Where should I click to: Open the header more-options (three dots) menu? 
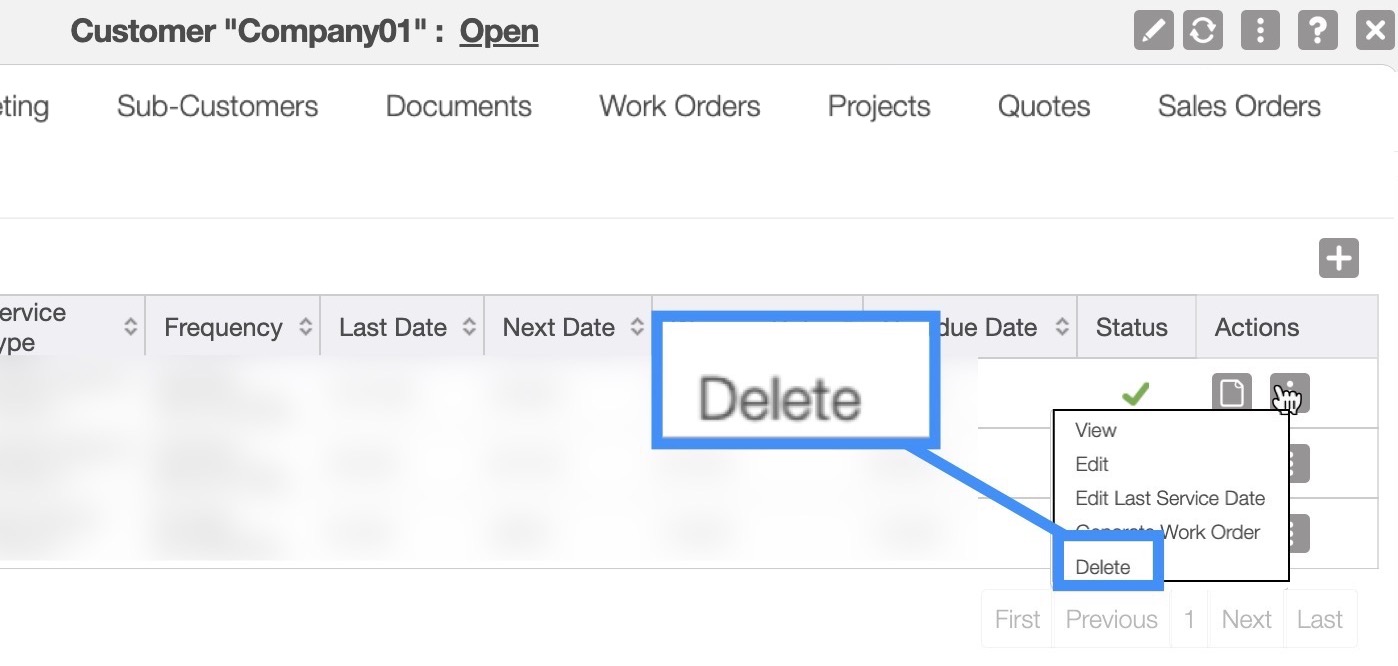[1260, 30]
